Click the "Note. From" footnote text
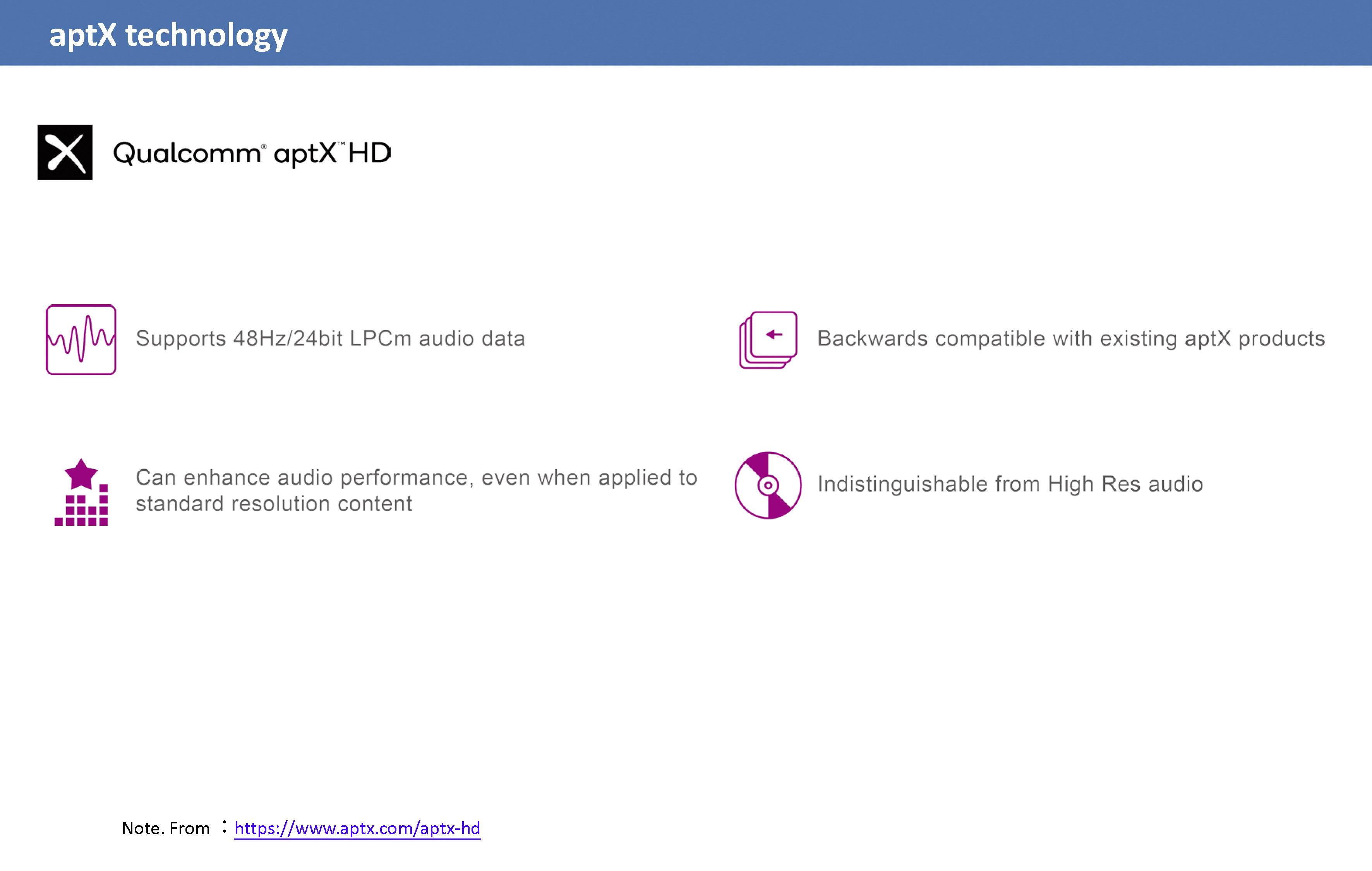Viewport: 1372px width, 871px height. 166,828
